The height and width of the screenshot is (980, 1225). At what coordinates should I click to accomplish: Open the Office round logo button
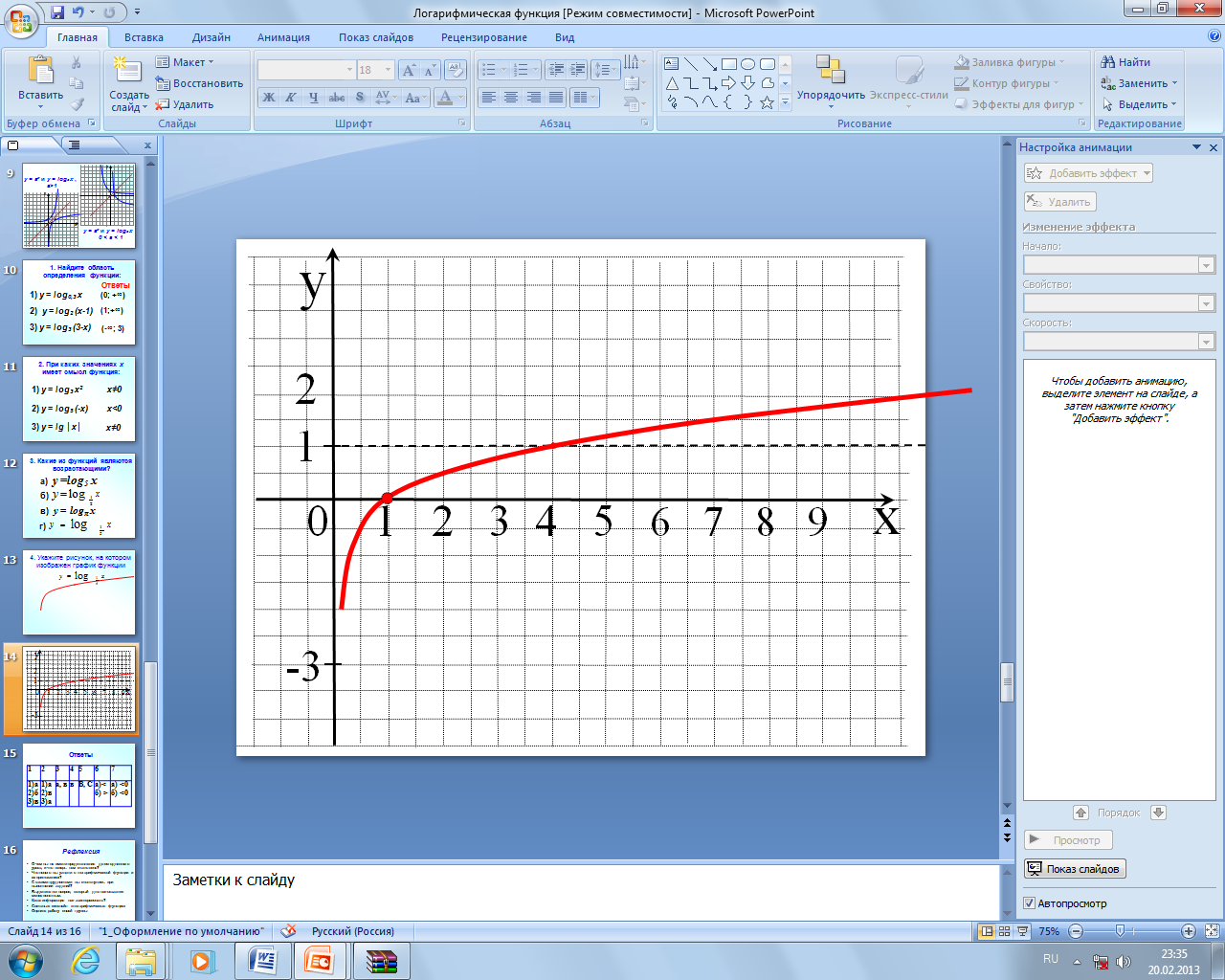[21, 19]
